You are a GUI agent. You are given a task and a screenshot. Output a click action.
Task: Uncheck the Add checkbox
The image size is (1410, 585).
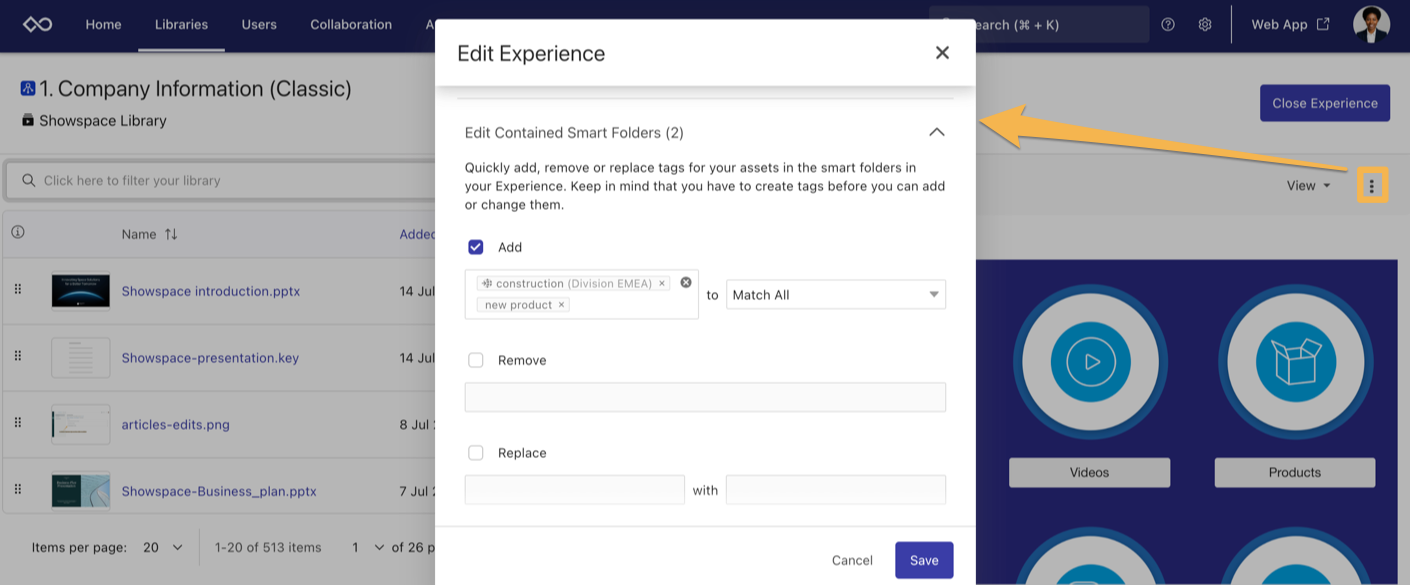pos(476,246)
